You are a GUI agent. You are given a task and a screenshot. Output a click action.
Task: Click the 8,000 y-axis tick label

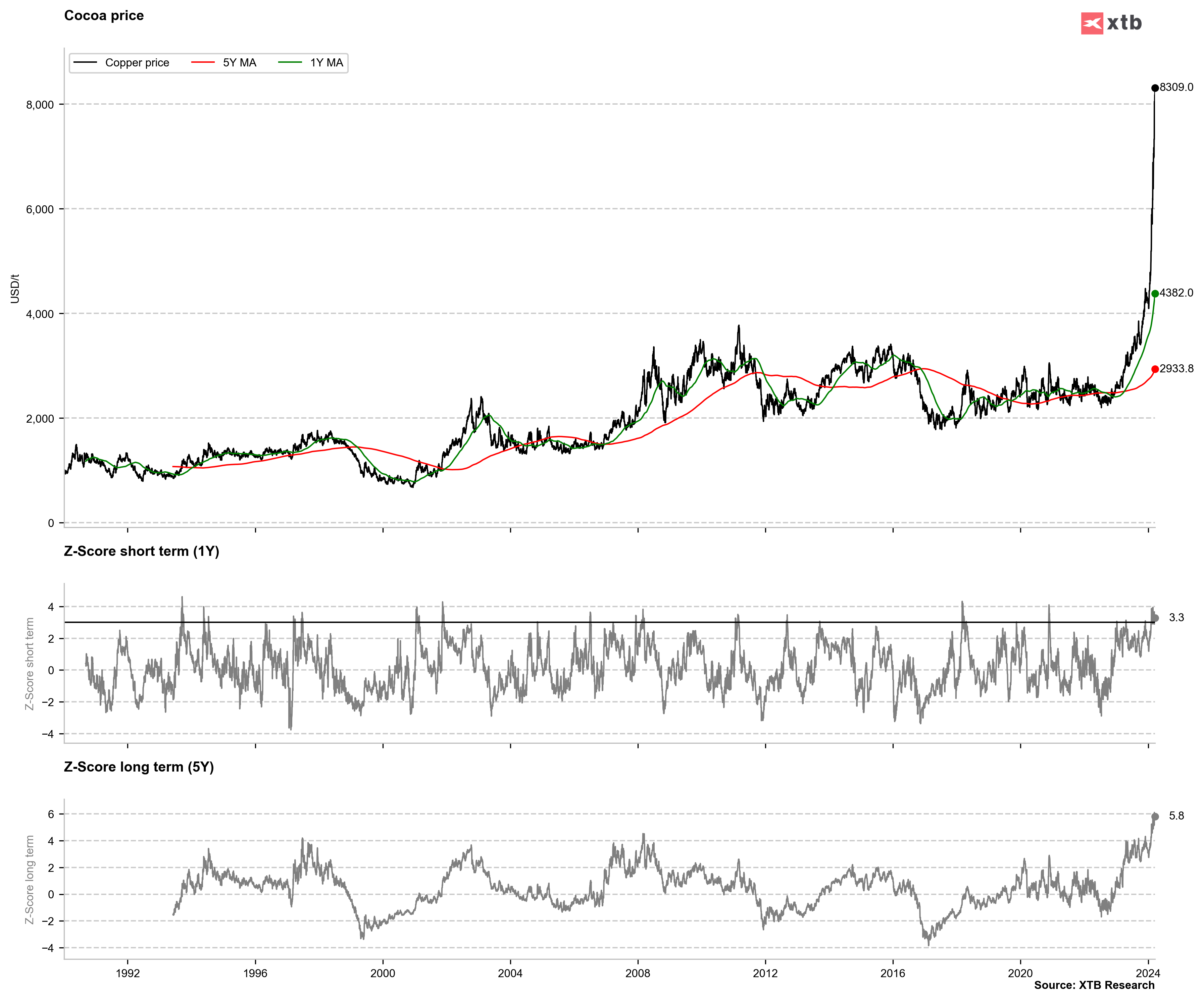(40, 105)
